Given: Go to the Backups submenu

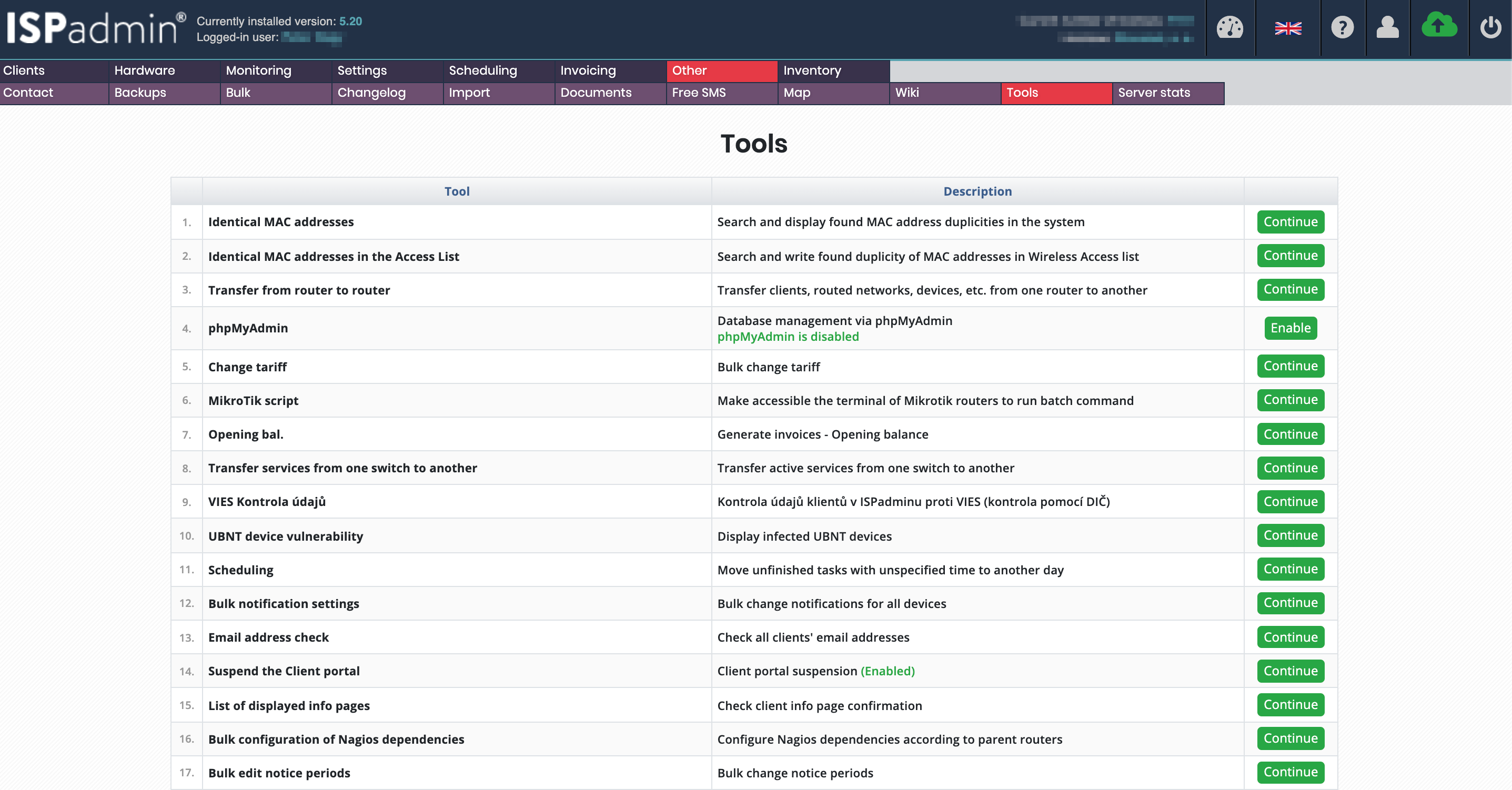Looking at the screenshot, I should coord(165,93).
